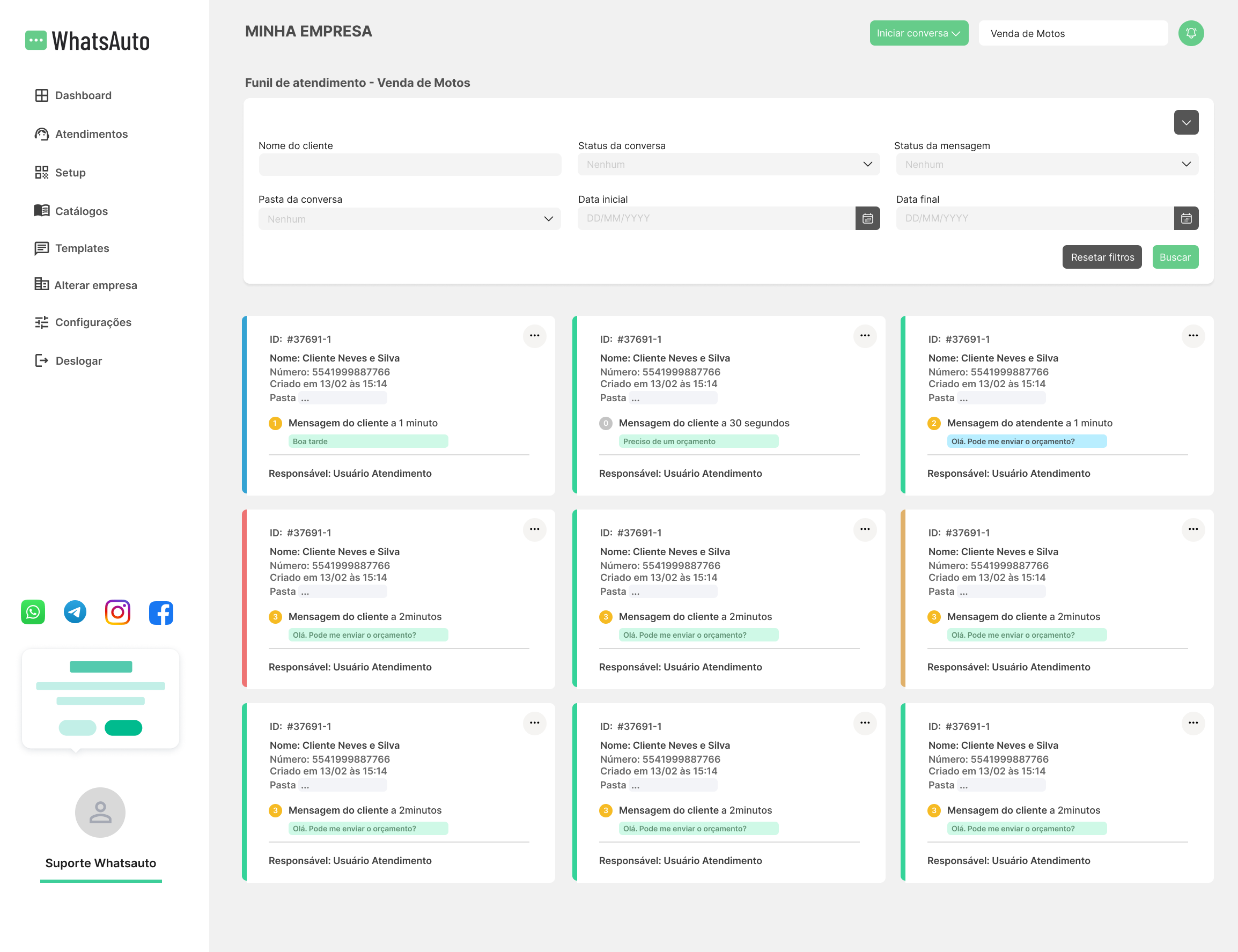The width and height of the screenshot is (1238, 952).
Task: Collapse the filter panel with chevron button
Action: coord(1186,122)
